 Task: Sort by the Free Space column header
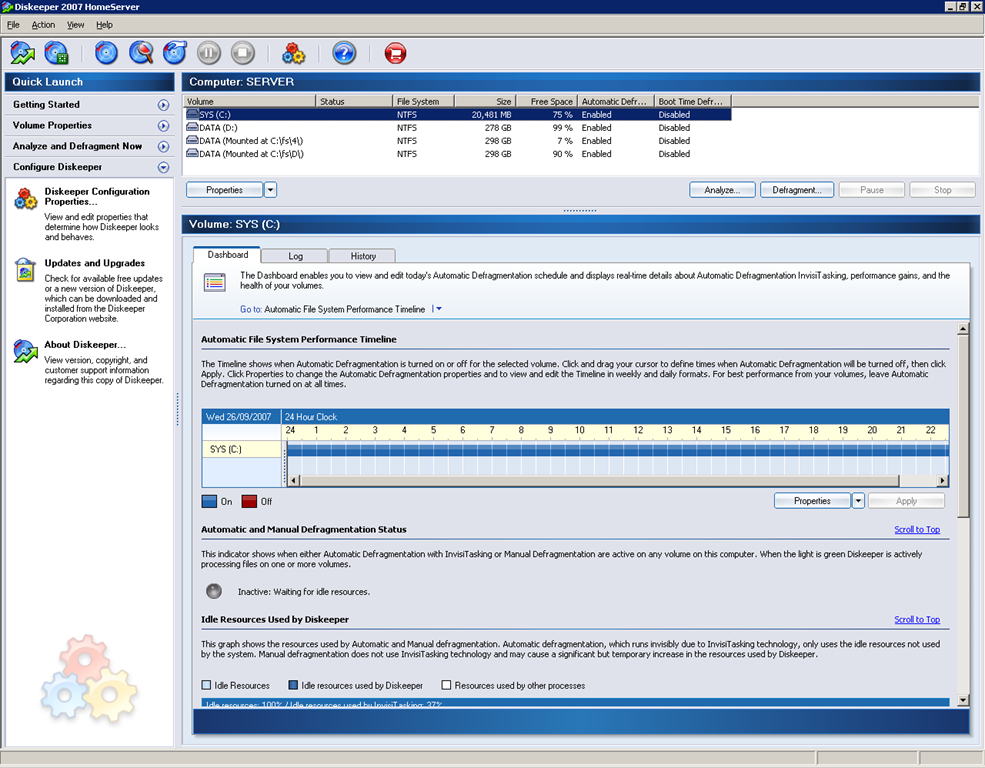tap(547, 101)
